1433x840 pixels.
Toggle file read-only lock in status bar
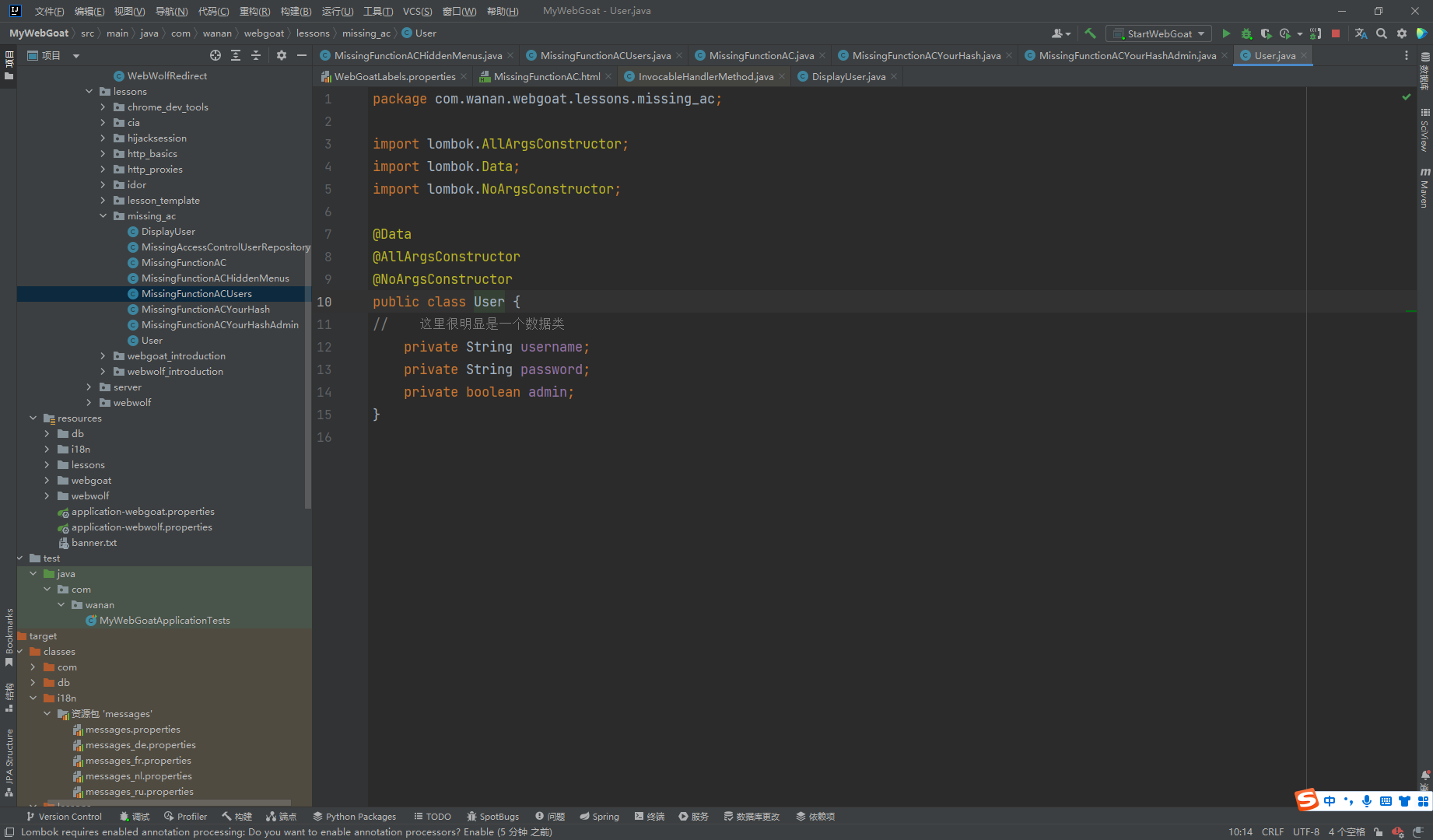pyautogui.click(x=1378, y=831)
